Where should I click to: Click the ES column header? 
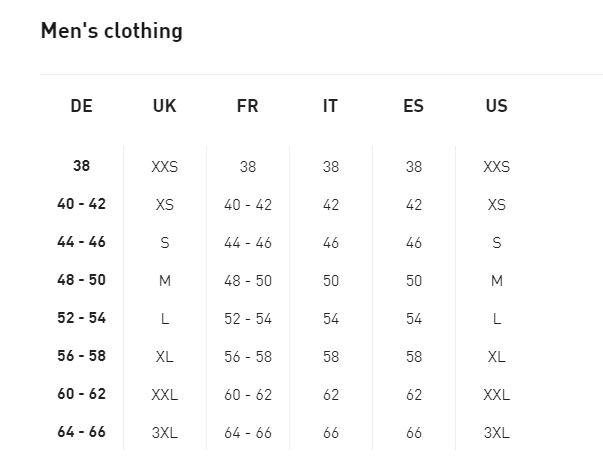tap(413, 106)
